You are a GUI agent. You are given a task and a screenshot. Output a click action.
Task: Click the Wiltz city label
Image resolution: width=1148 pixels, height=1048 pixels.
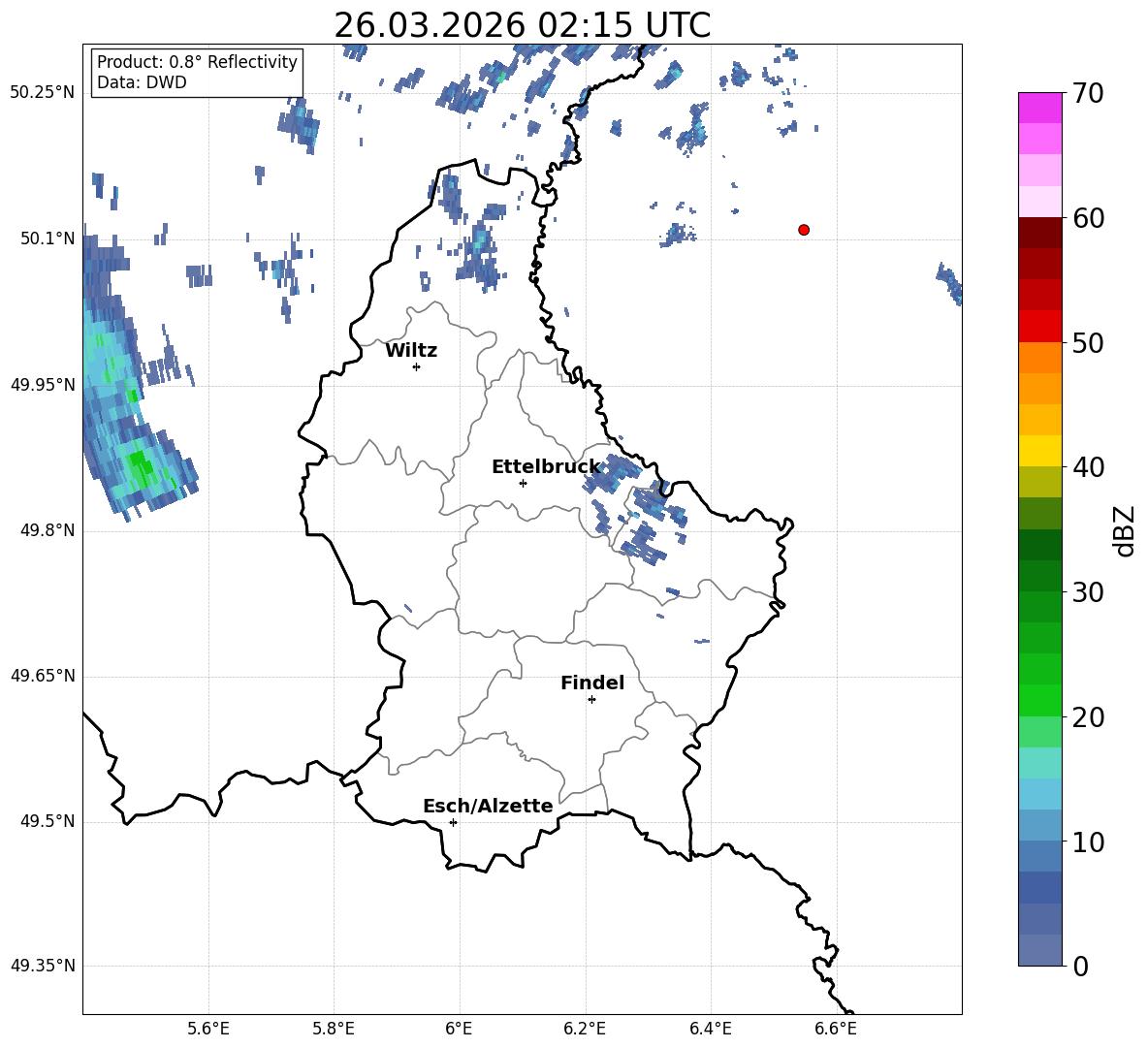point(411,351)
